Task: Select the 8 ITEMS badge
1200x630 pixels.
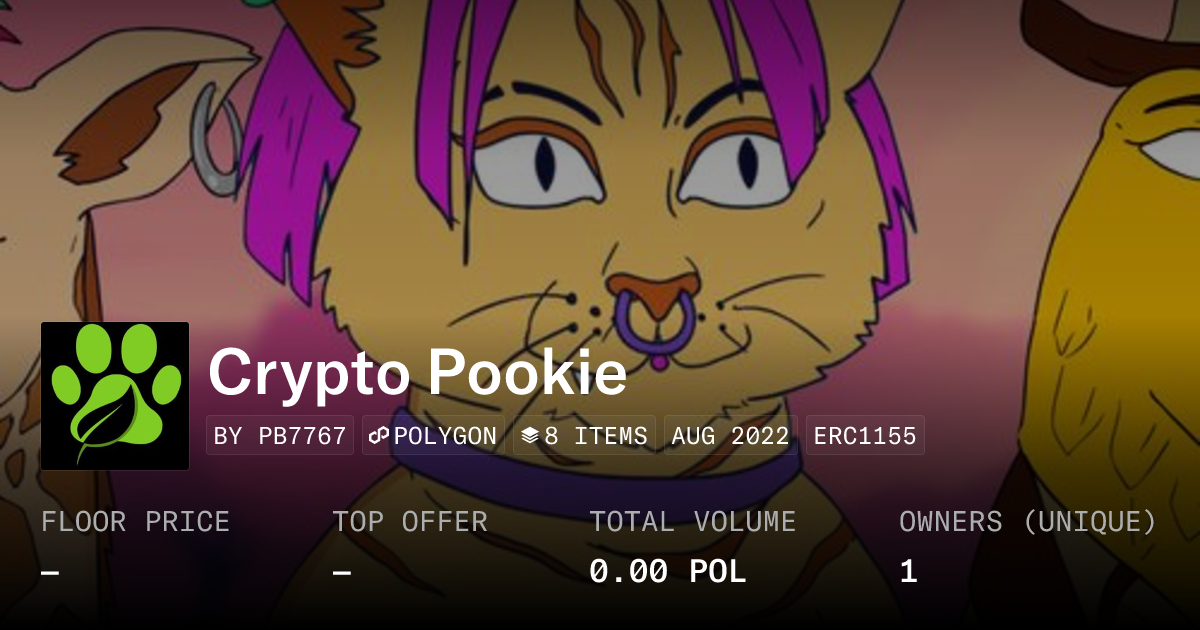Action: point(584,436)
